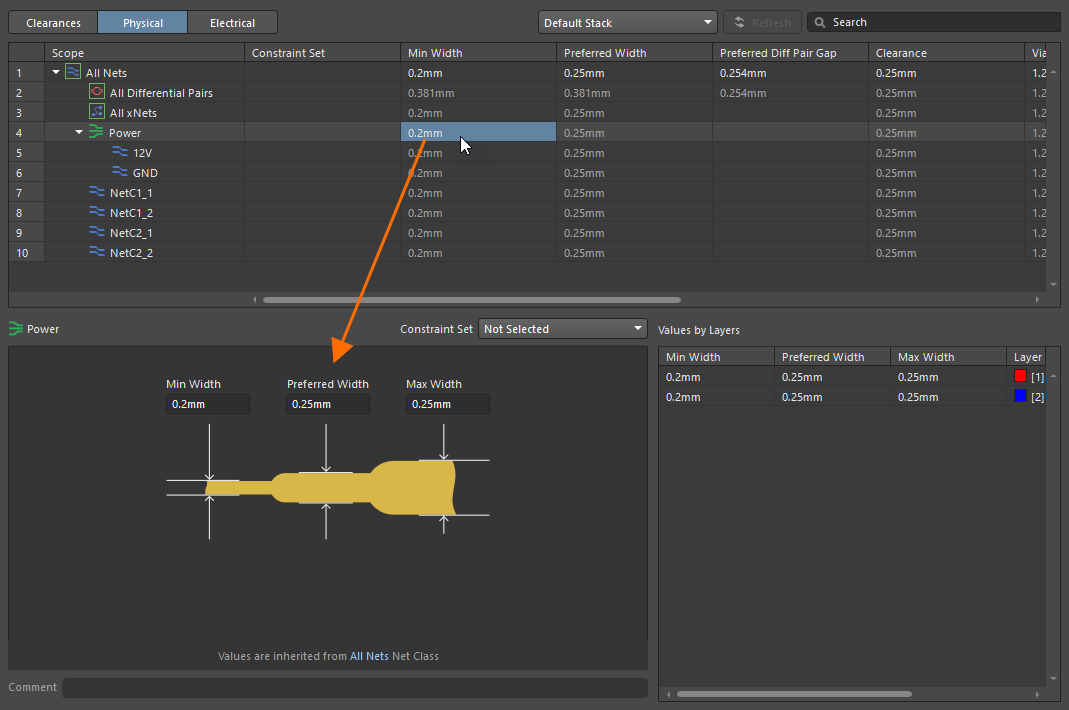
Task: Click the search magnifier icon
Action: [820, 22]
